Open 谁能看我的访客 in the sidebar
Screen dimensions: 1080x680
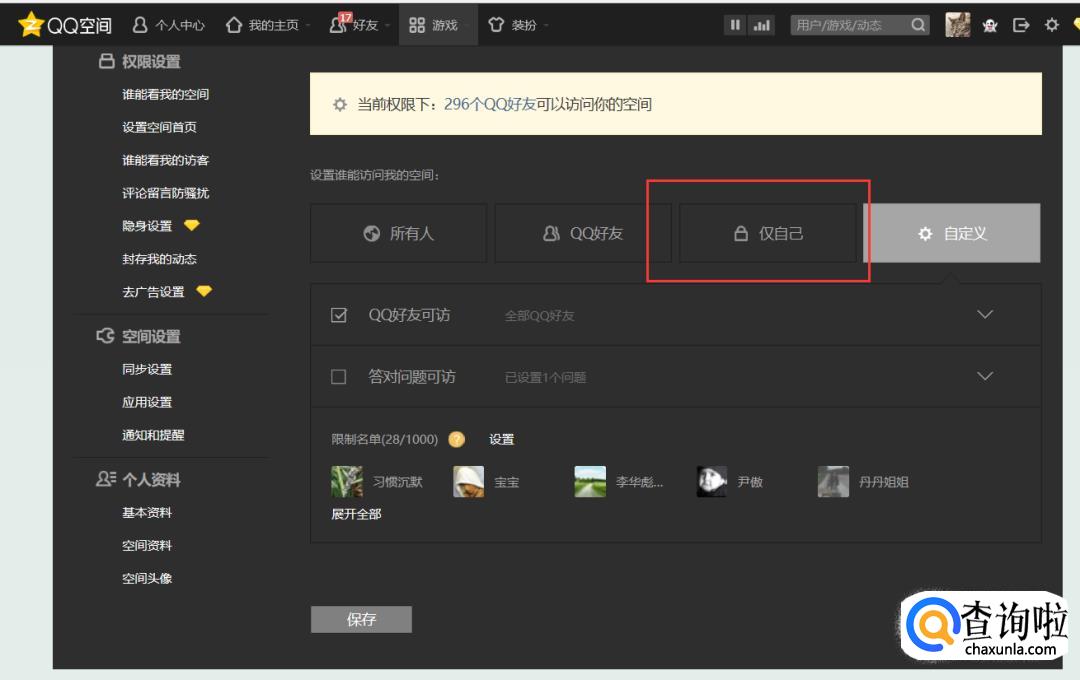(x=165, y=161)
